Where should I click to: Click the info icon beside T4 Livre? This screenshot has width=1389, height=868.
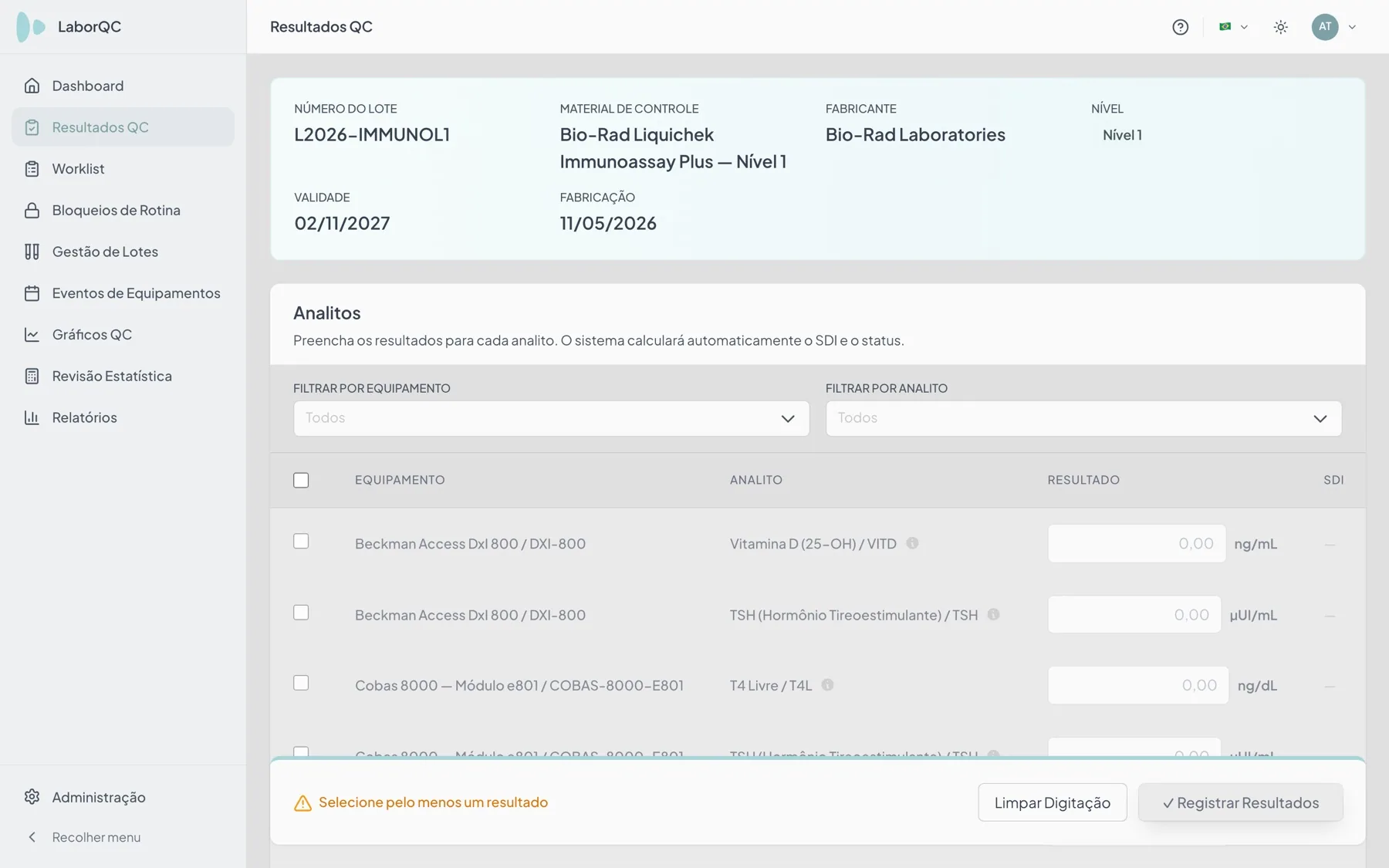tap(827, 685)
